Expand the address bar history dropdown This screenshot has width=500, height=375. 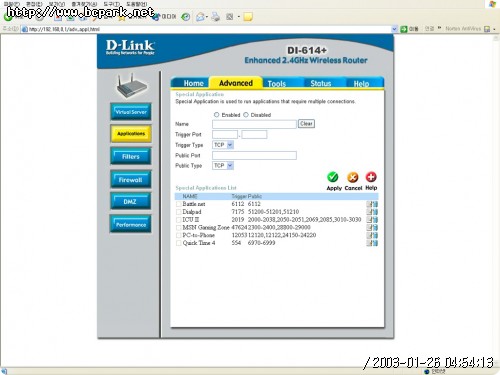tap(394, 29)
